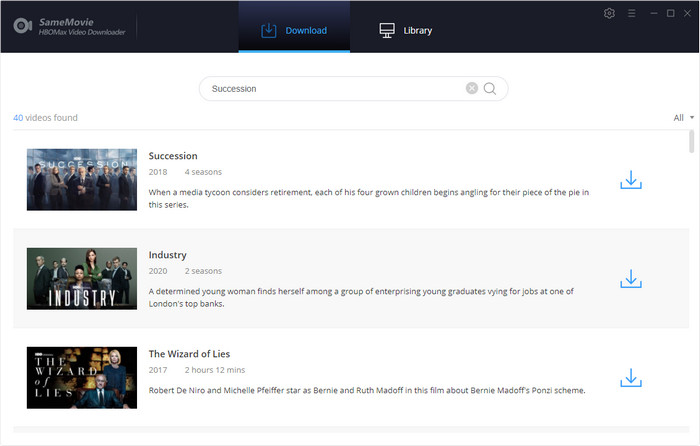Select the Industry poster thumbnail

pos(82,279)
